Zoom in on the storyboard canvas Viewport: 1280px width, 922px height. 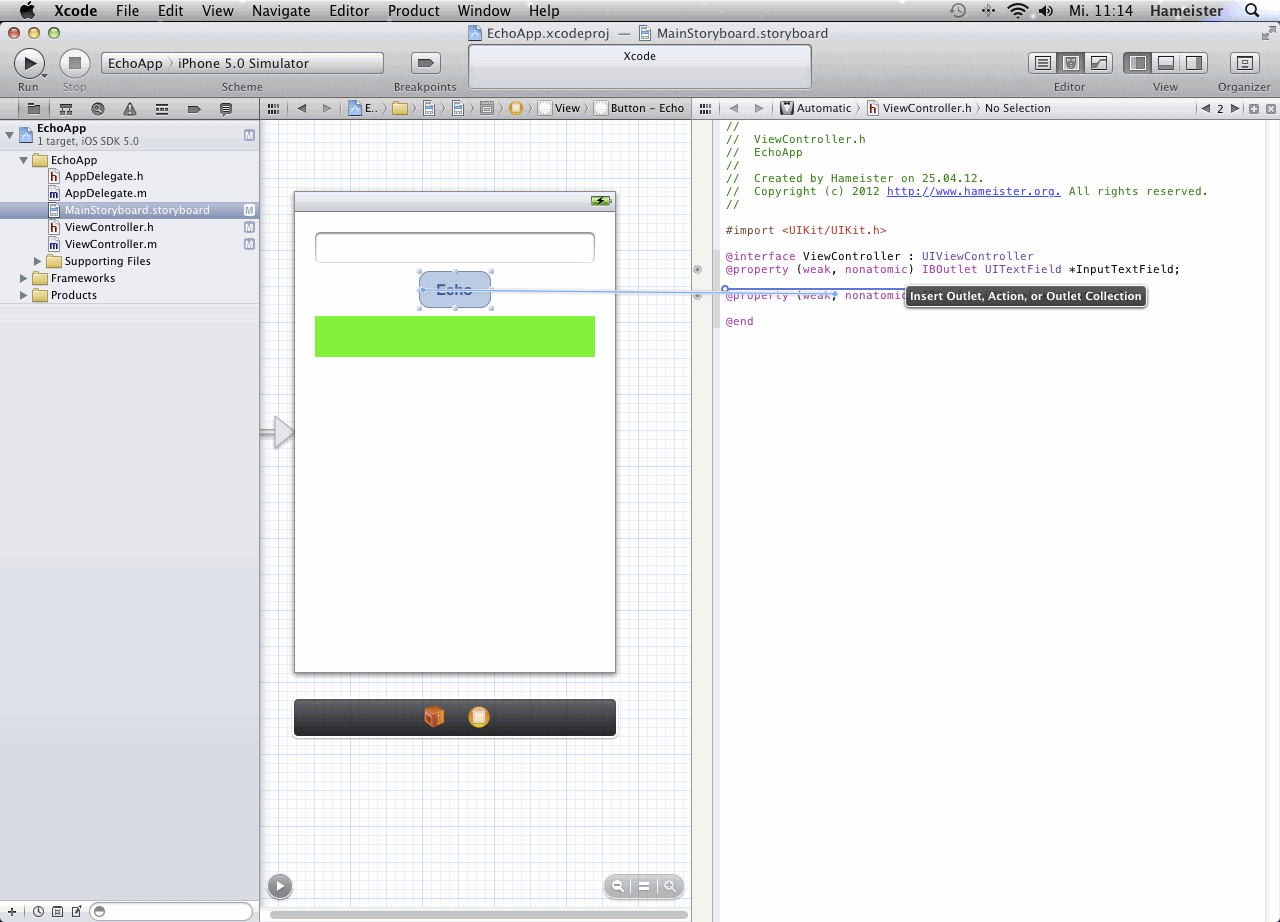click(x=670, y=886)
